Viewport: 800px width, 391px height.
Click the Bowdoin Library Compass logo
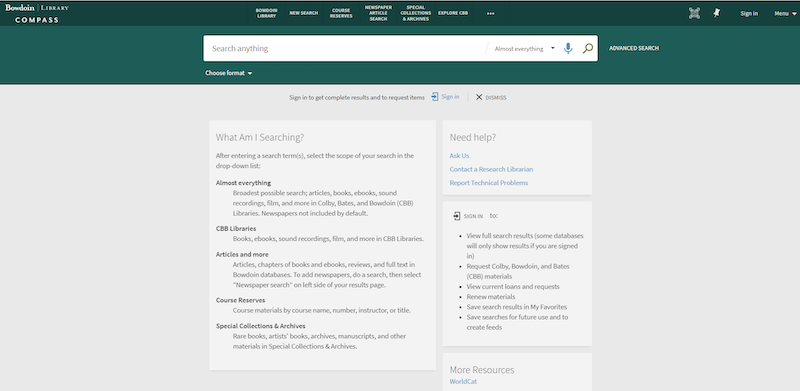(37, 14)
